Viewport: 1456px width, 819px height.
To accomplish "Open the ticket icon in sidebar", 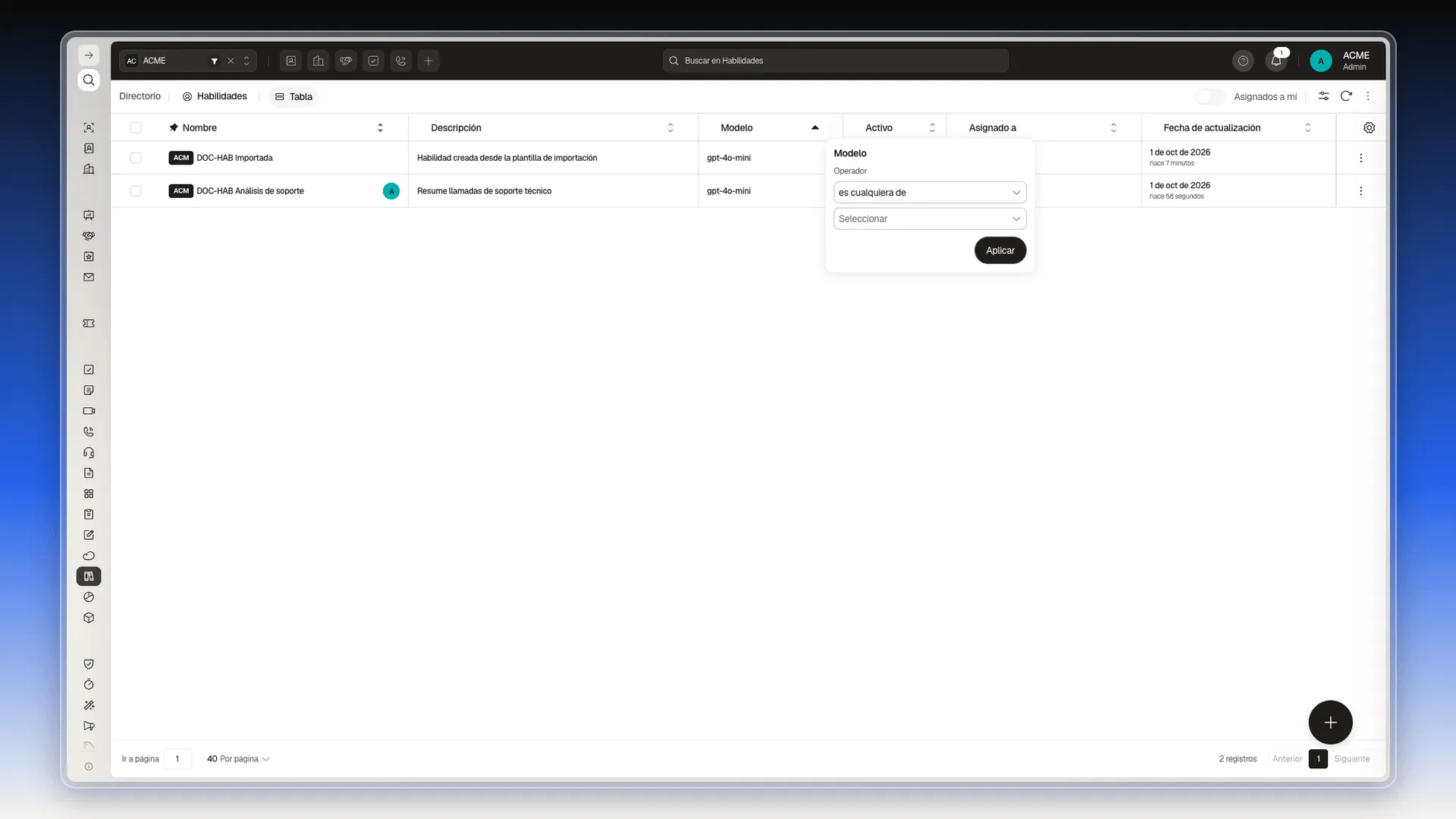I will point(89,324).
